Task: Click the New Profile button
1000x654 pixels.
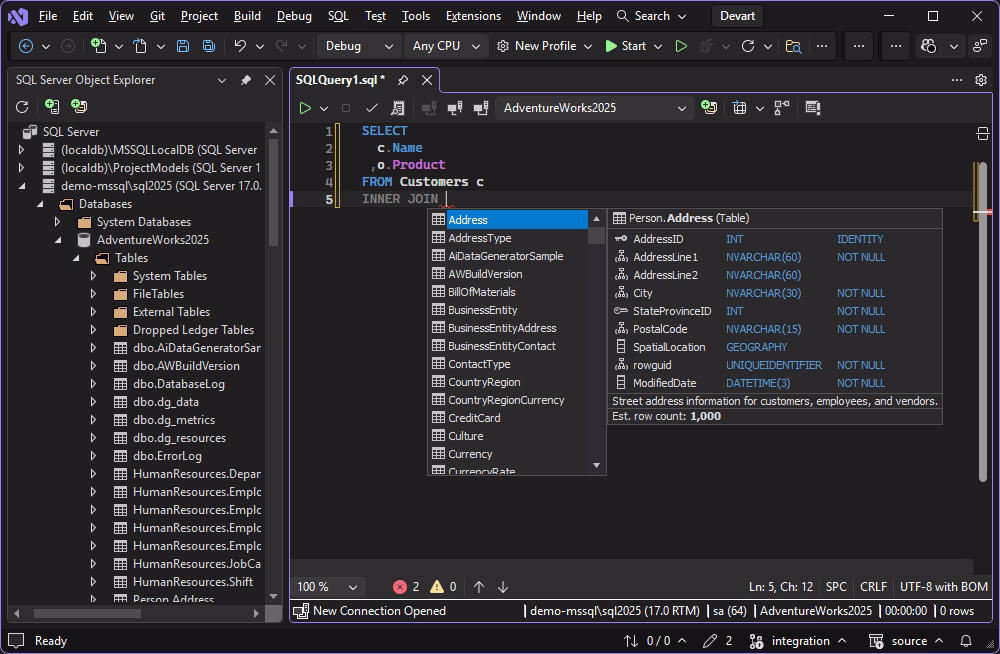Action: pyautogui.click(x=545, y=46)
